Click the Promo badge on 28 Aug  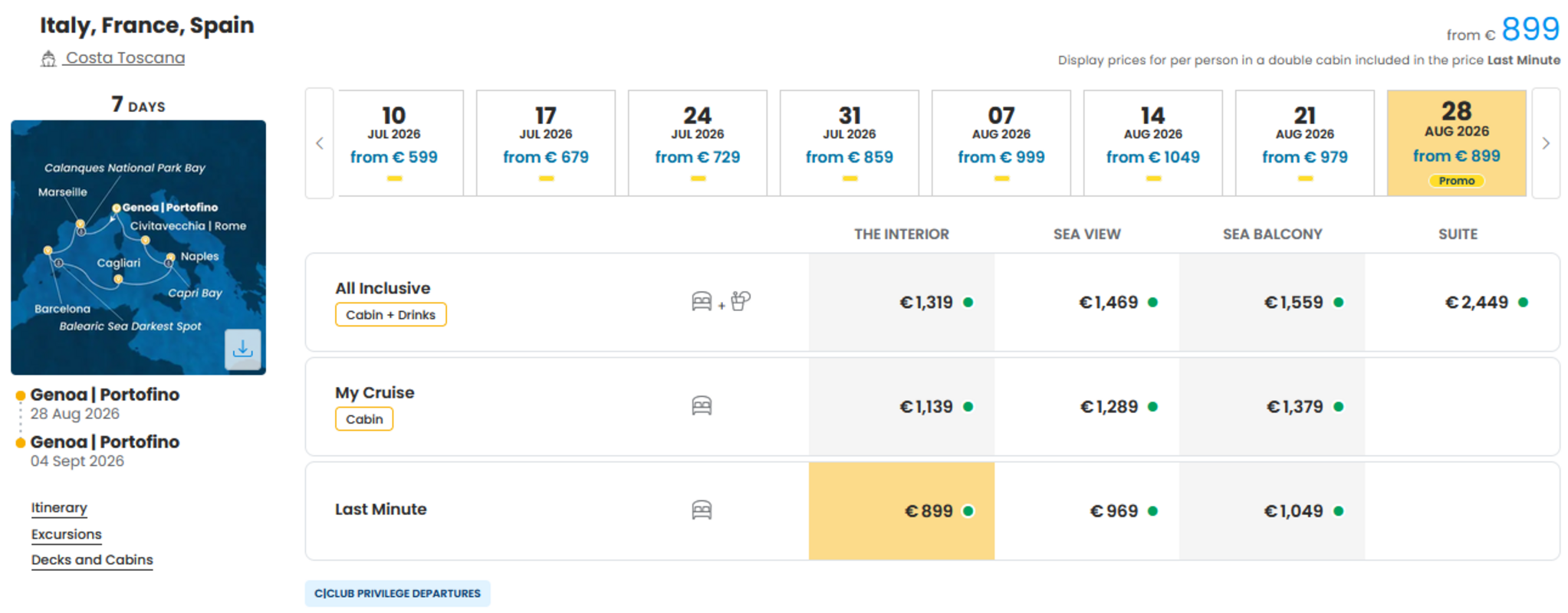(1457, 181)
